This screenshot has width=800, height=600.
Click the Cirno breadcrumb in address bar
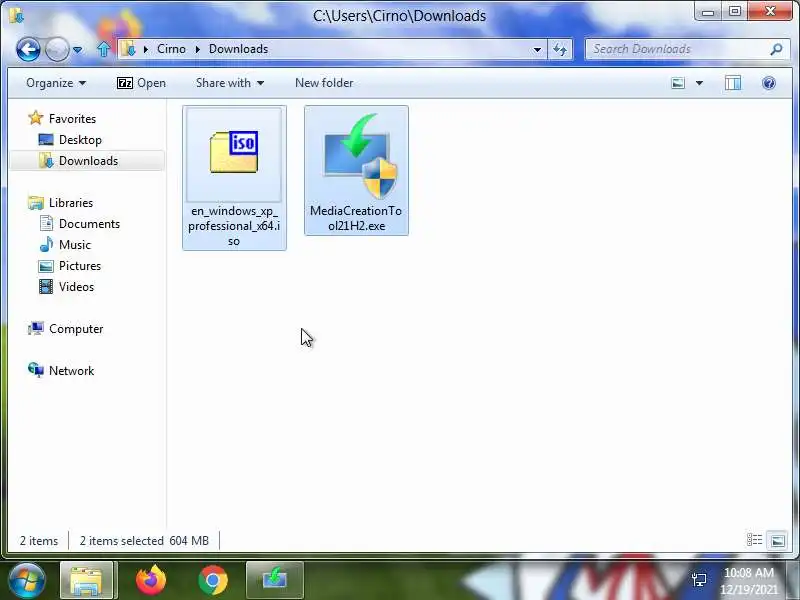click(x=171, y=49)
